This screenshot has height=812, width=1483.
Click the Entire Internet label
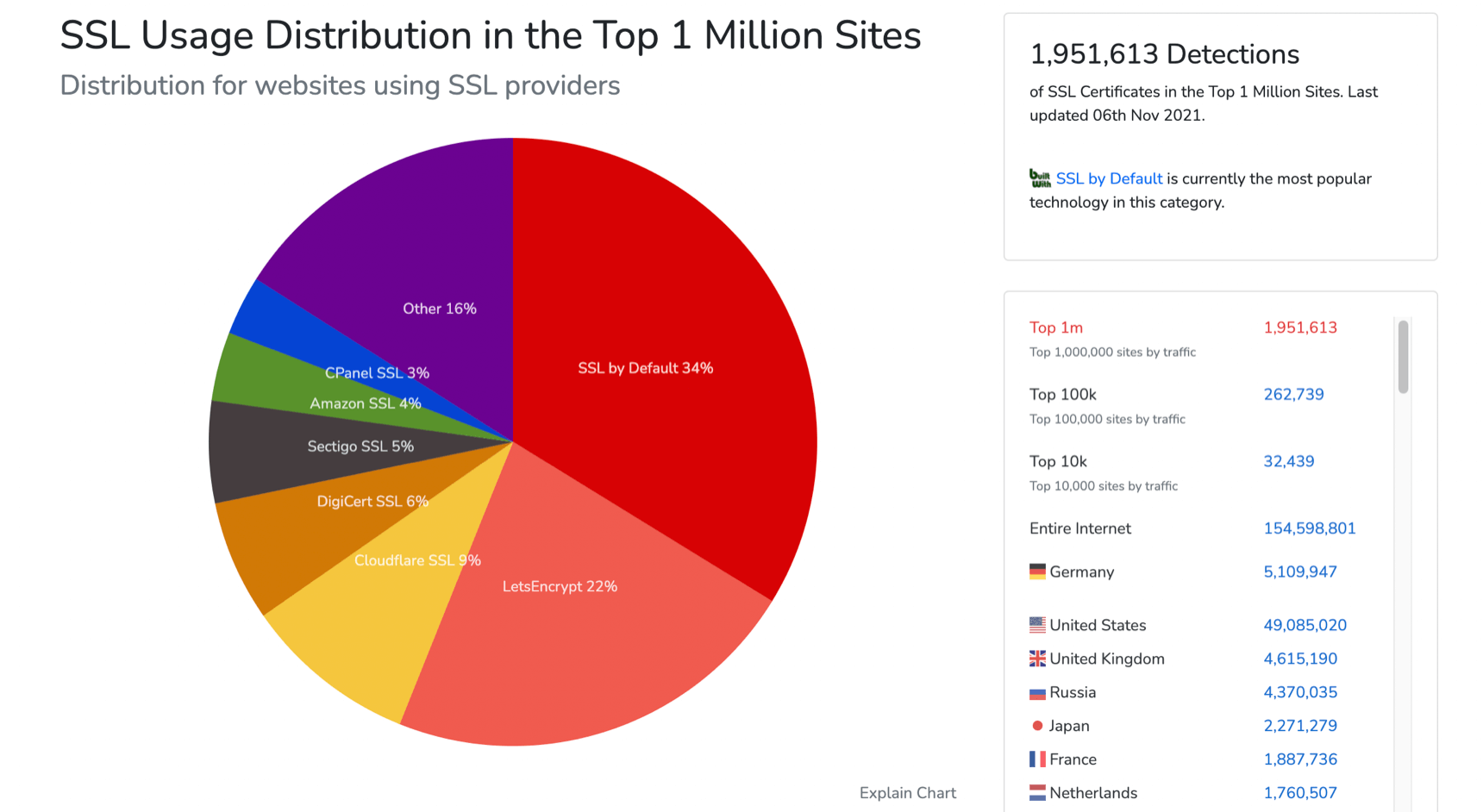[x=1080, y=528]
